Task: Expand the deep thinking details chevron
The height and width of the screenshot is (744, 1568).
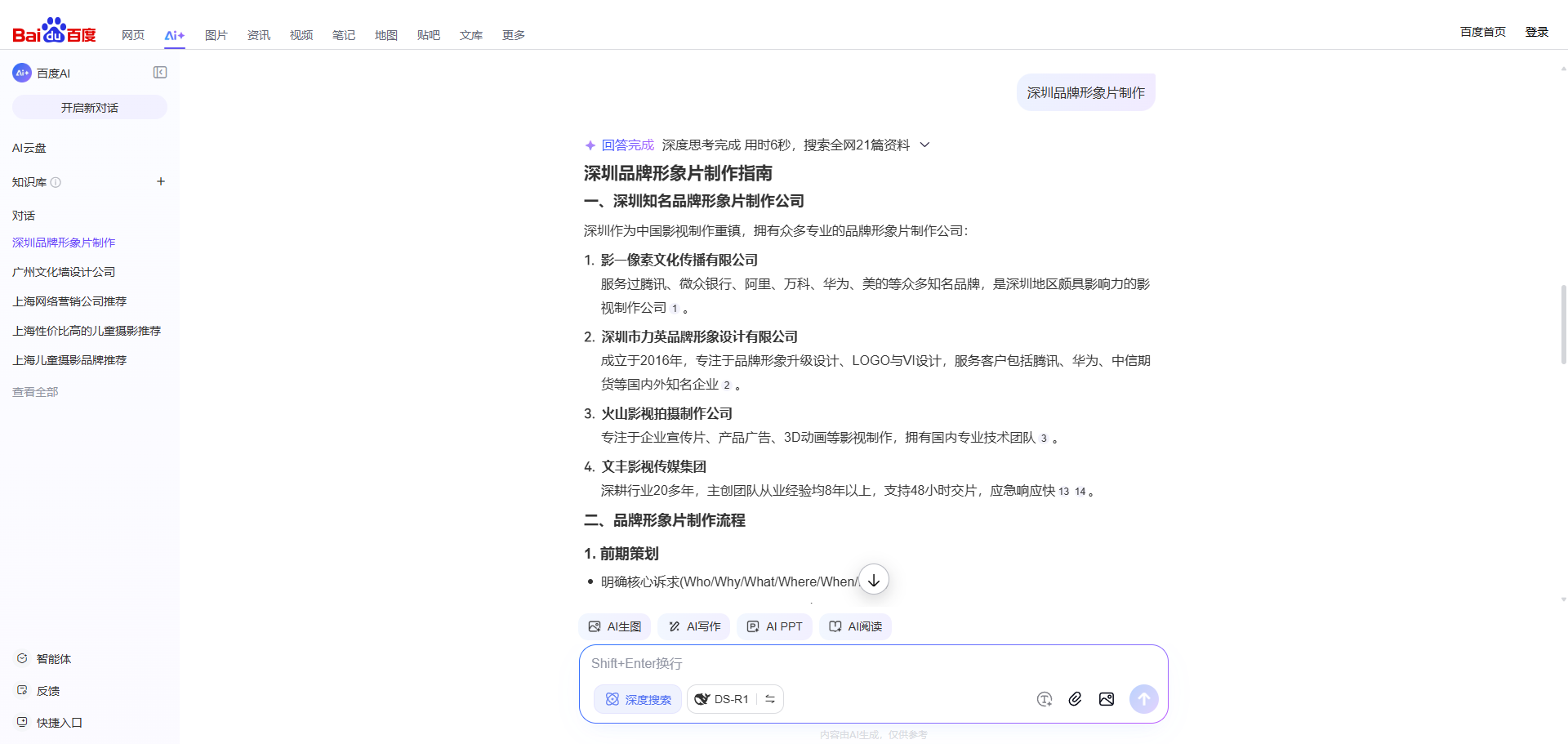Action: pos(925,145)
